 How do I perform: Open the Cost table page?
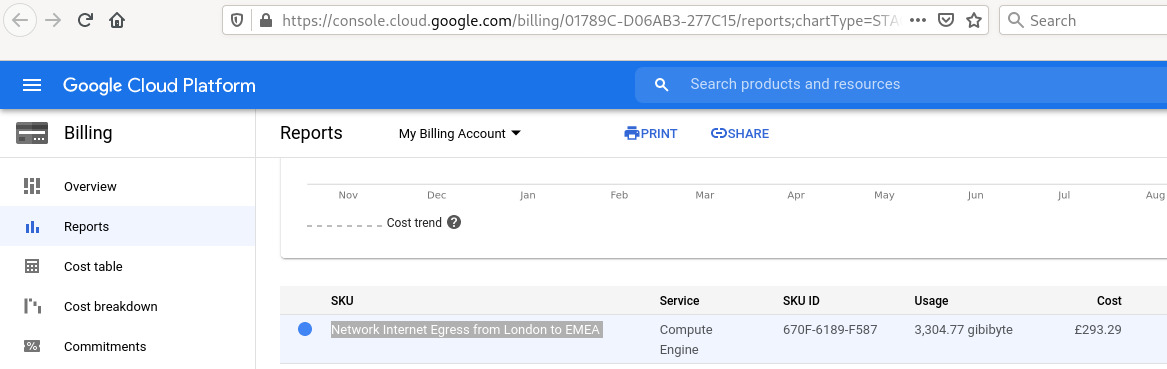click(128, 266)
